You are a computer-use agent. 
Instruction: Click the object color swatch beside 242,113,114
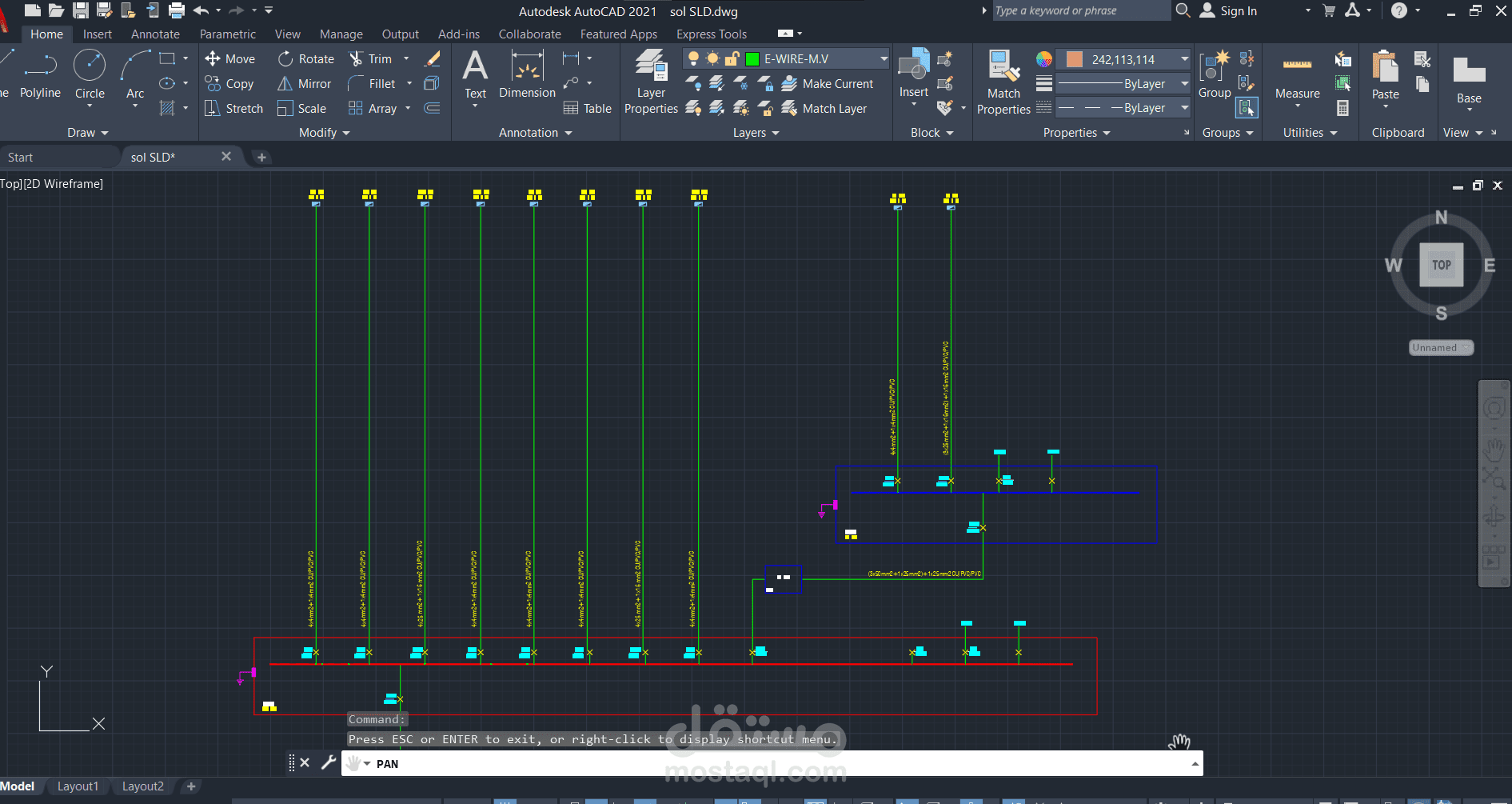tap(1075, 59)
